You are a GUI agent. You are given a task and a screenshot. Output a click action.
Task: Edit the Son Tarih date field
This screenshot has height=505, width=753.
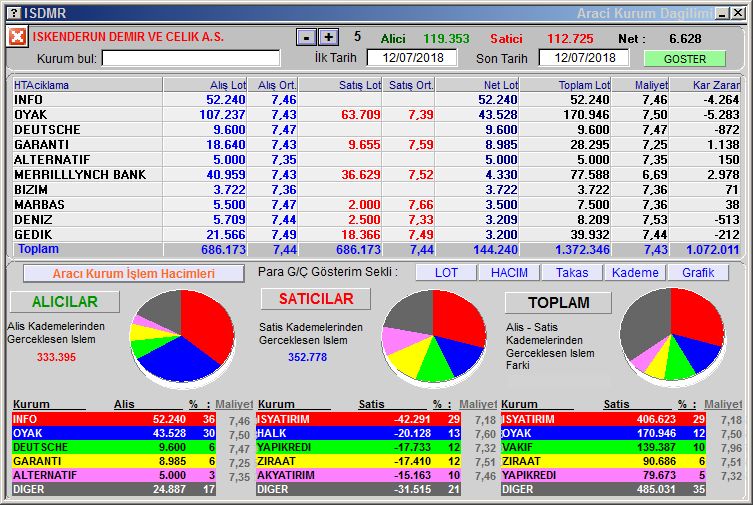click(584, 58)
